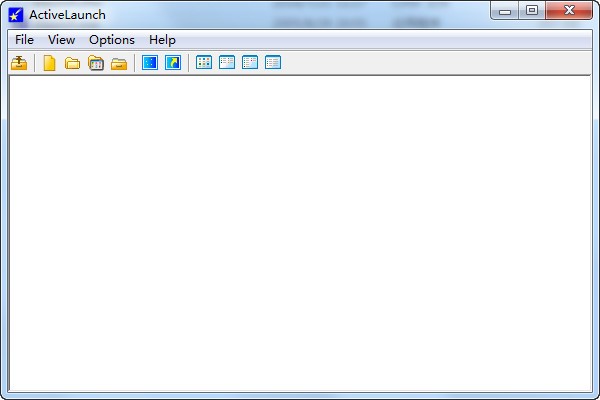Click the open yellow folder toolbar icon

72,63
